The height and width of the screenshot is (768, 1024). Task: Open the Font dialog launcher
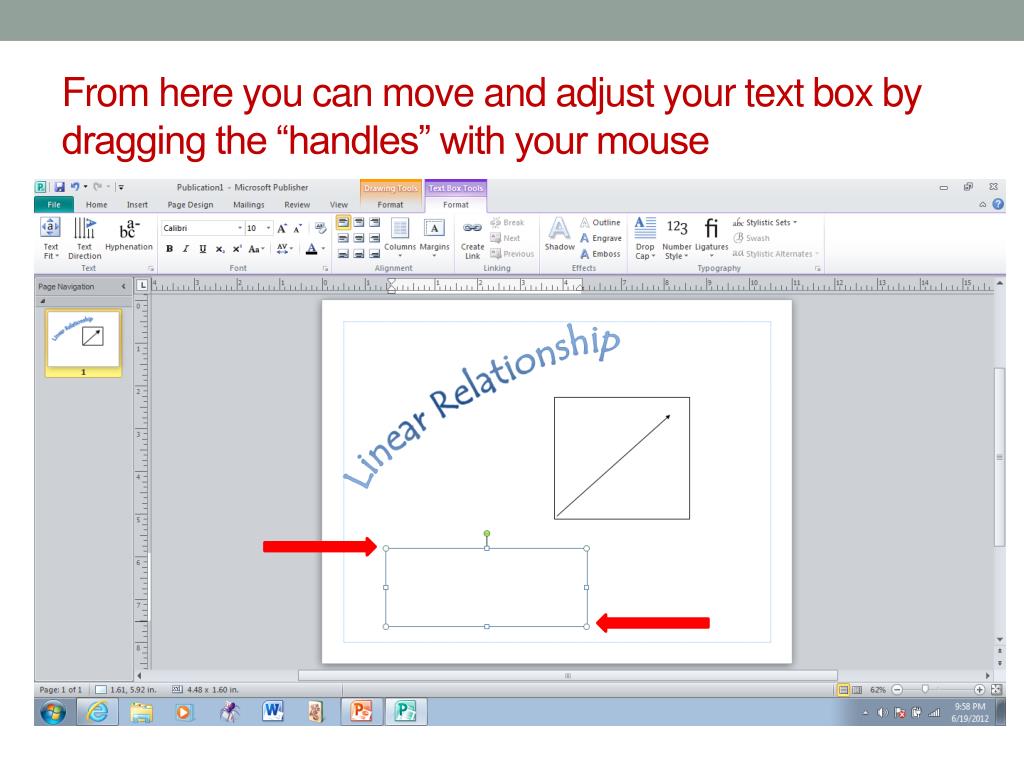tap(325, 268)
